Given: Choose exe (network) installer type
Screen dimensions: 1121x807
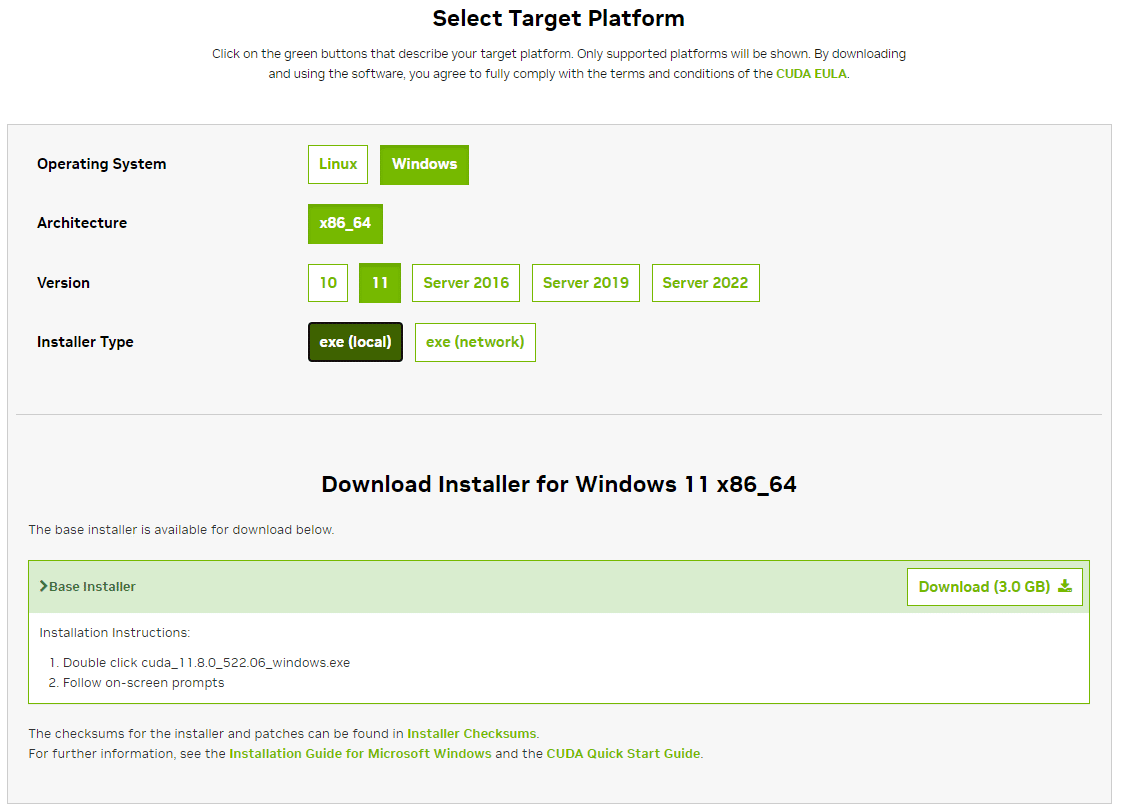Looking at the screenshot, I should [475, 342].
